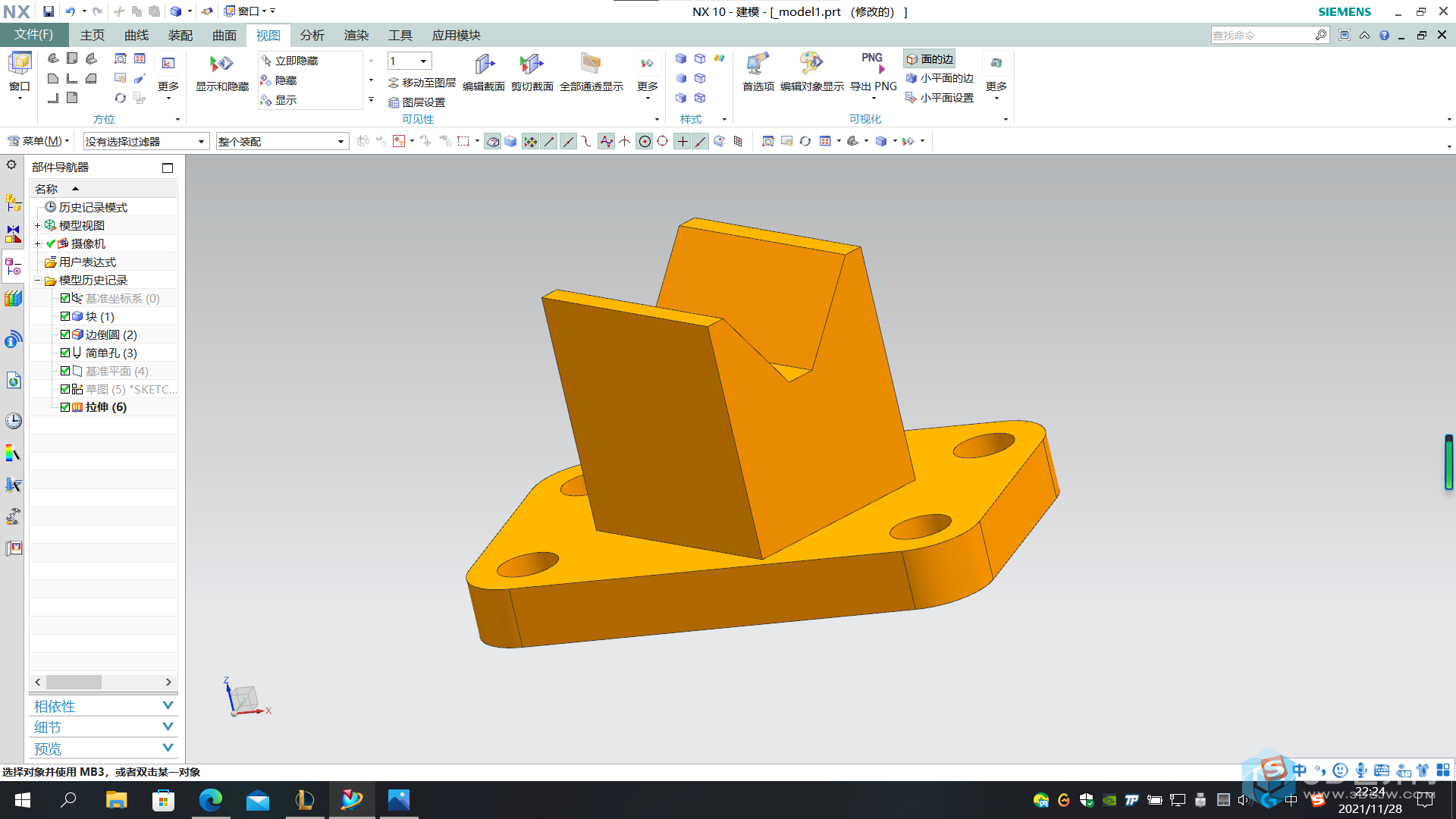Viewport: 1456px width, 819px height.
Task: Expand 摄像机 tree node
Action: coord(37,243)
